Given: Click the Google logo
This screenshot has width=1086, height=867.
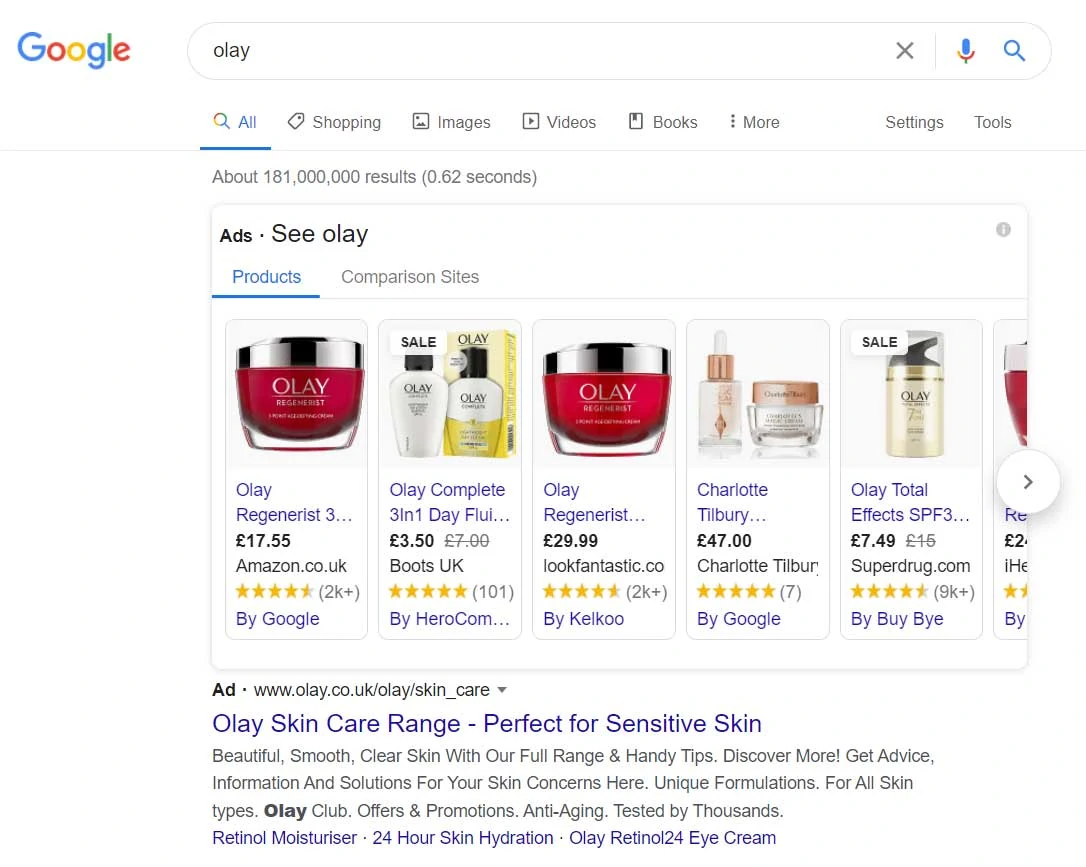Looking at the screenshot, I should pos(74,50).
